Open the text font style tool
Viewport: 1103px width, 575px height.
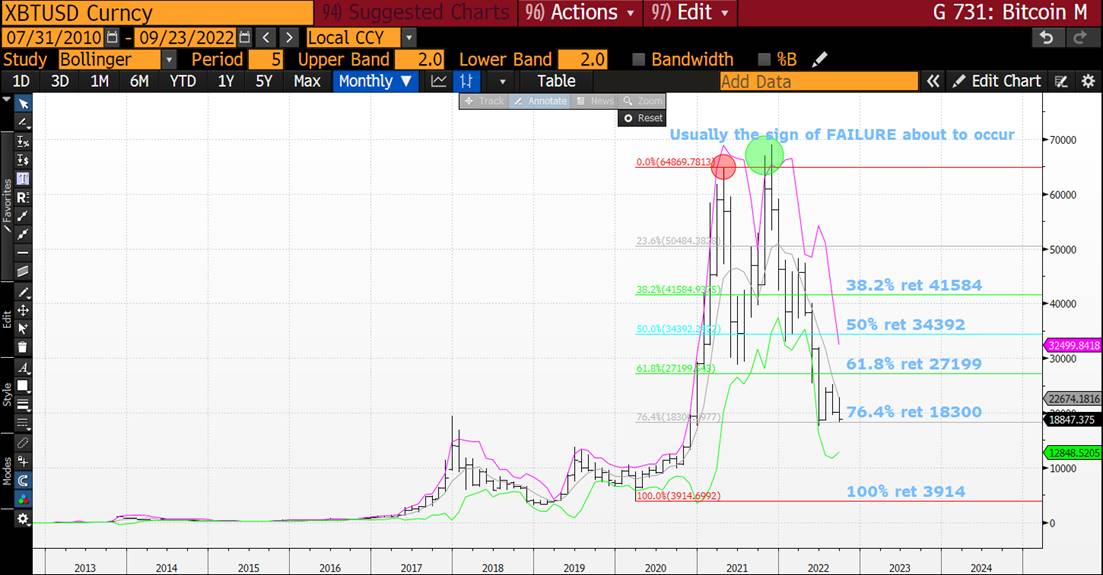(23, 367)
